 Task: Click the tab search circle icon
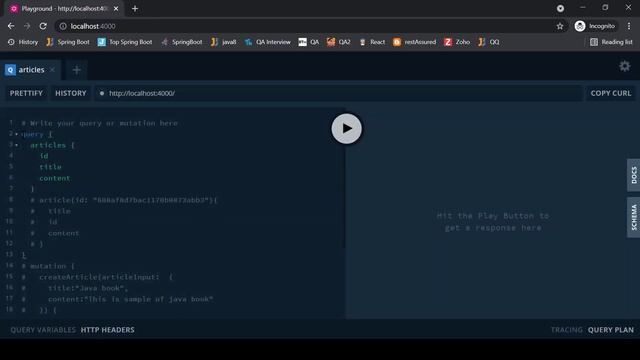(x=560, y=8)
